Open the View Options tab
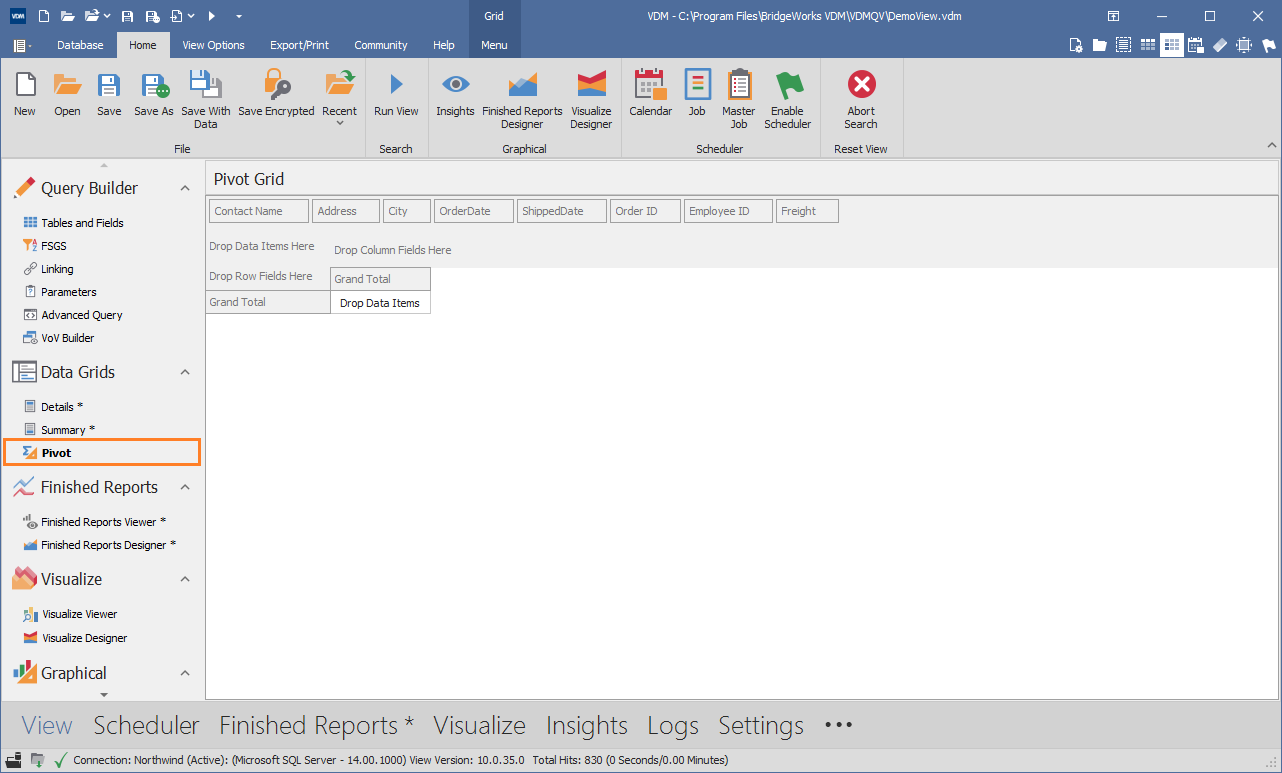The width and height of the screenshot is (1282, 773). pyautogui.click(x=213, y=45)
